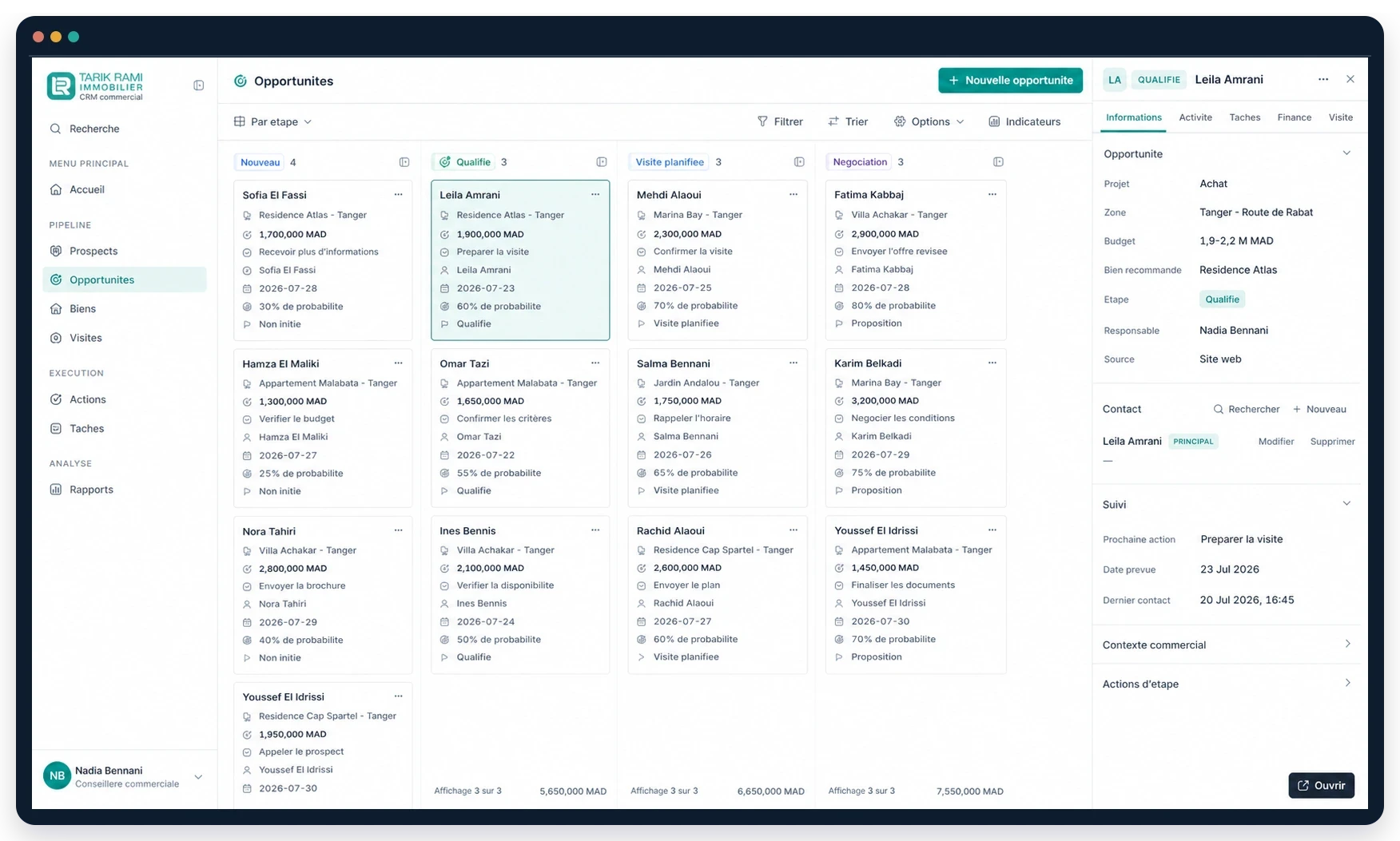Open options menu on Nora Tahiri card
The width and height of the screenshot is (1400, 841).
pyautogui.click(x=398, y=530)
